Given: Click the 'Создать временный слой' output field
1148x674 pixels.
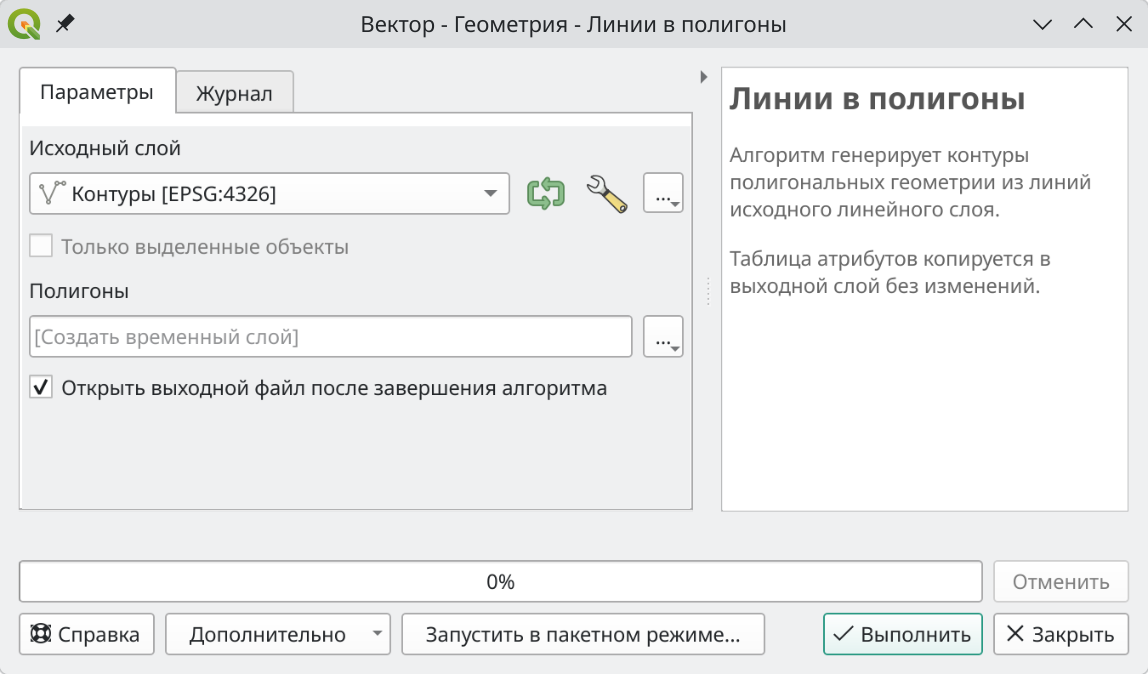Looking at the screenshot, I should [330, 337].
